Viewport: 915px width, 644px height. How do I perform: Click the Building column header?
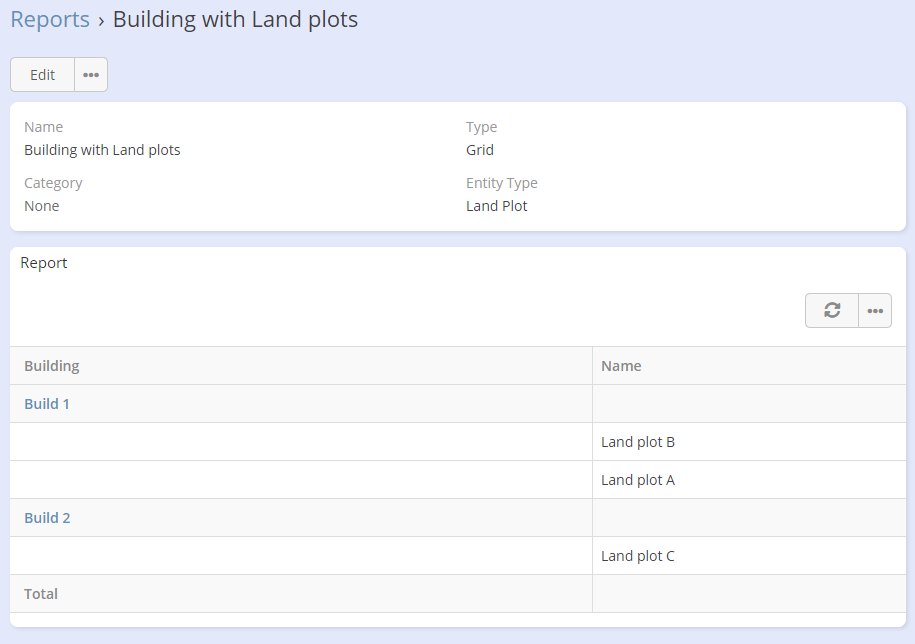pyautogui.click(x=52, y=366)
